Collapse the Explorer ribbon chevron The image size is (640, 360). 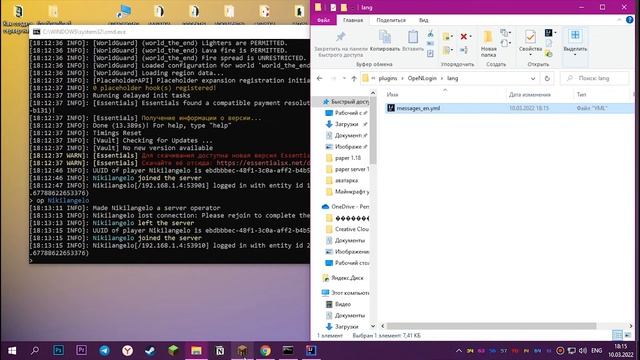coord(619,20)
